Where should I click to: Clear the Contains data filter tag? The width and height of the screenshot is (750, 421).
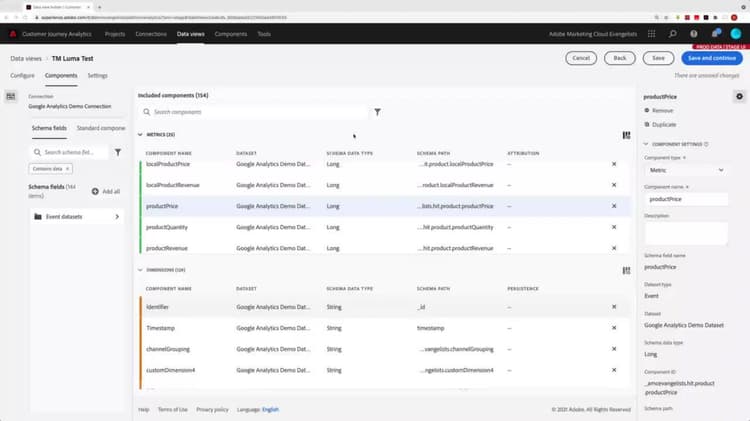pos(67,169)
